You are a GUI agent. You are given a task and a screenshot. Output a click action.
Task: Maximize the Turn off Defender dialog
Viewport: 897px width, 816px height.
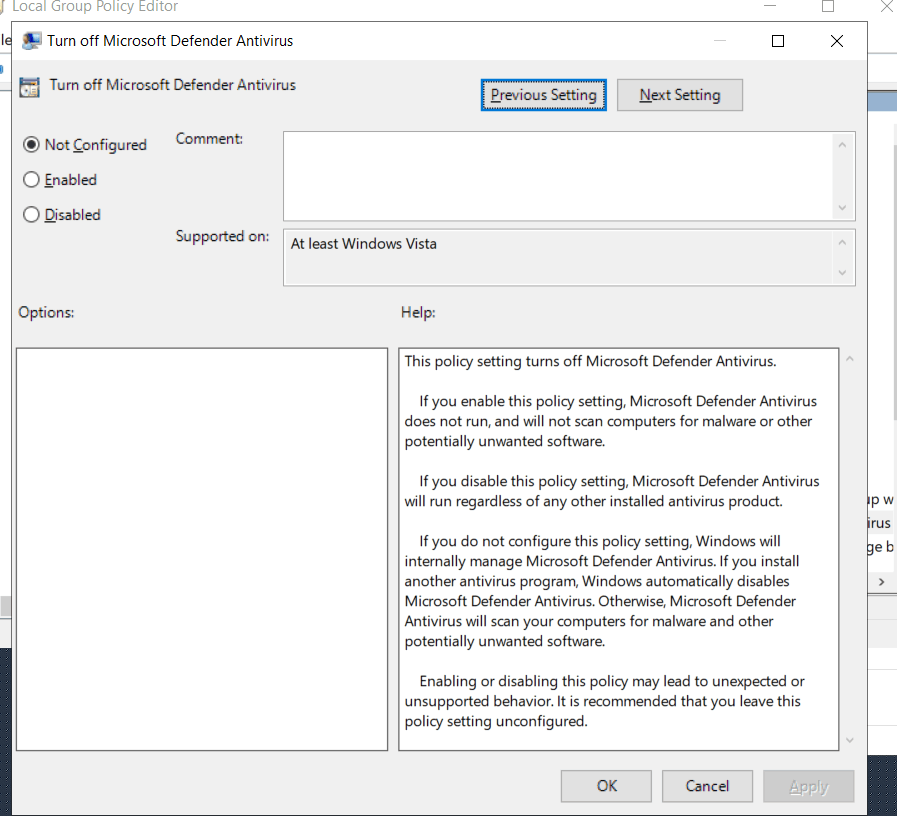(x=778, y=41)
